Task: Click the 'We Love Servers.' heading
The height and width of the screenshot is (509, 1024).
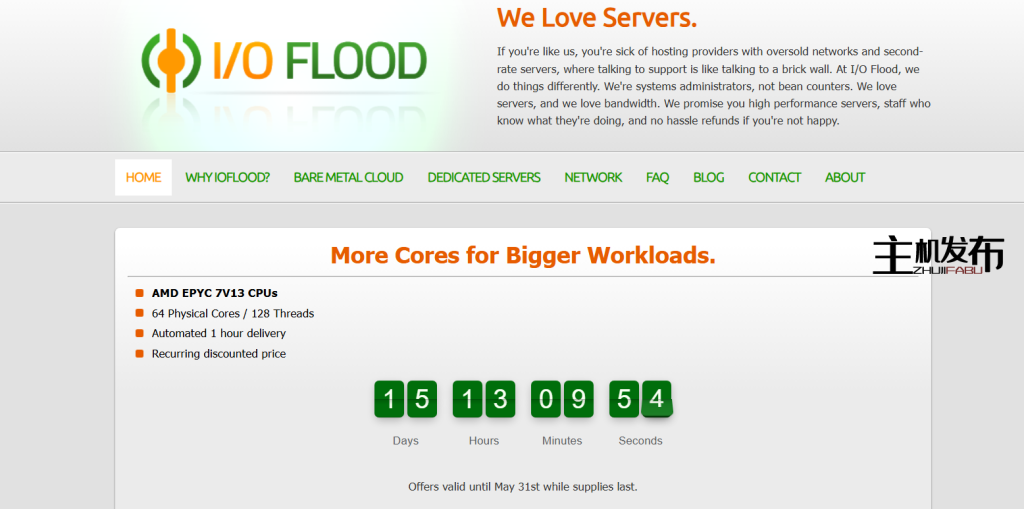Action: (597, 18)
